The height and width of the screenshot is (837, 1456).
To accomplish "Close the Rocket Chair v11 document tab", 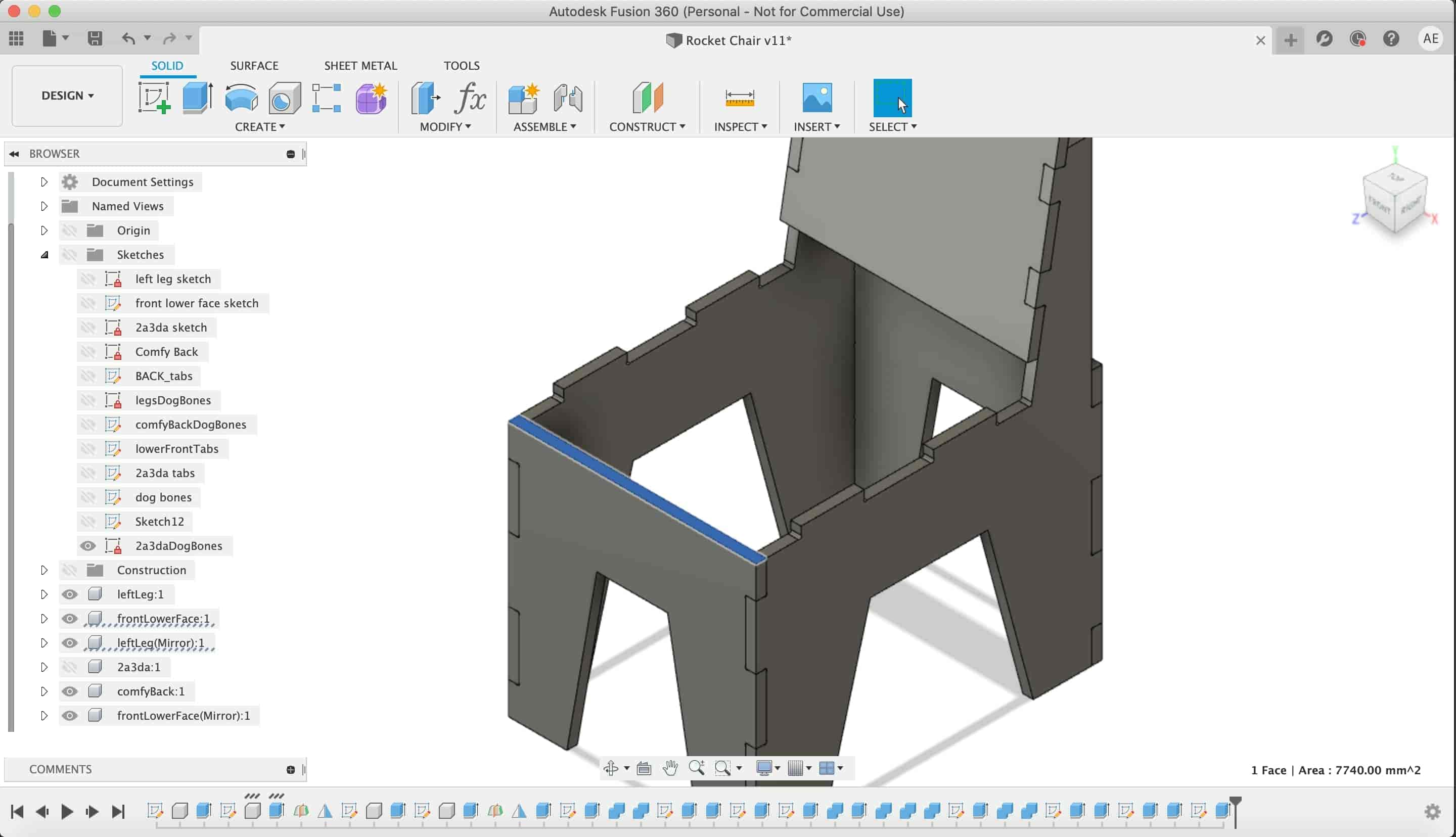I will pyautogui.click(x=1260, y=40).
